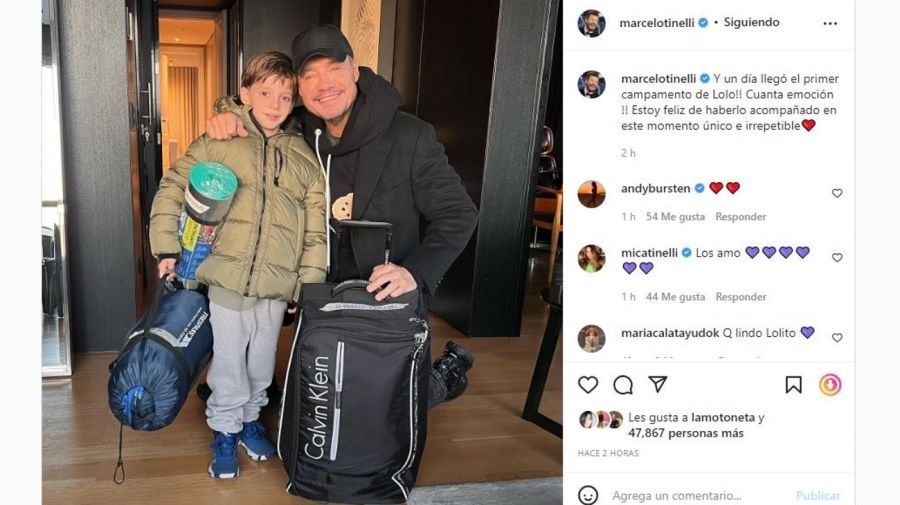Open marcelotinelli profile from header username
Viewport: 900px width, 505px height.
[657, 23]
